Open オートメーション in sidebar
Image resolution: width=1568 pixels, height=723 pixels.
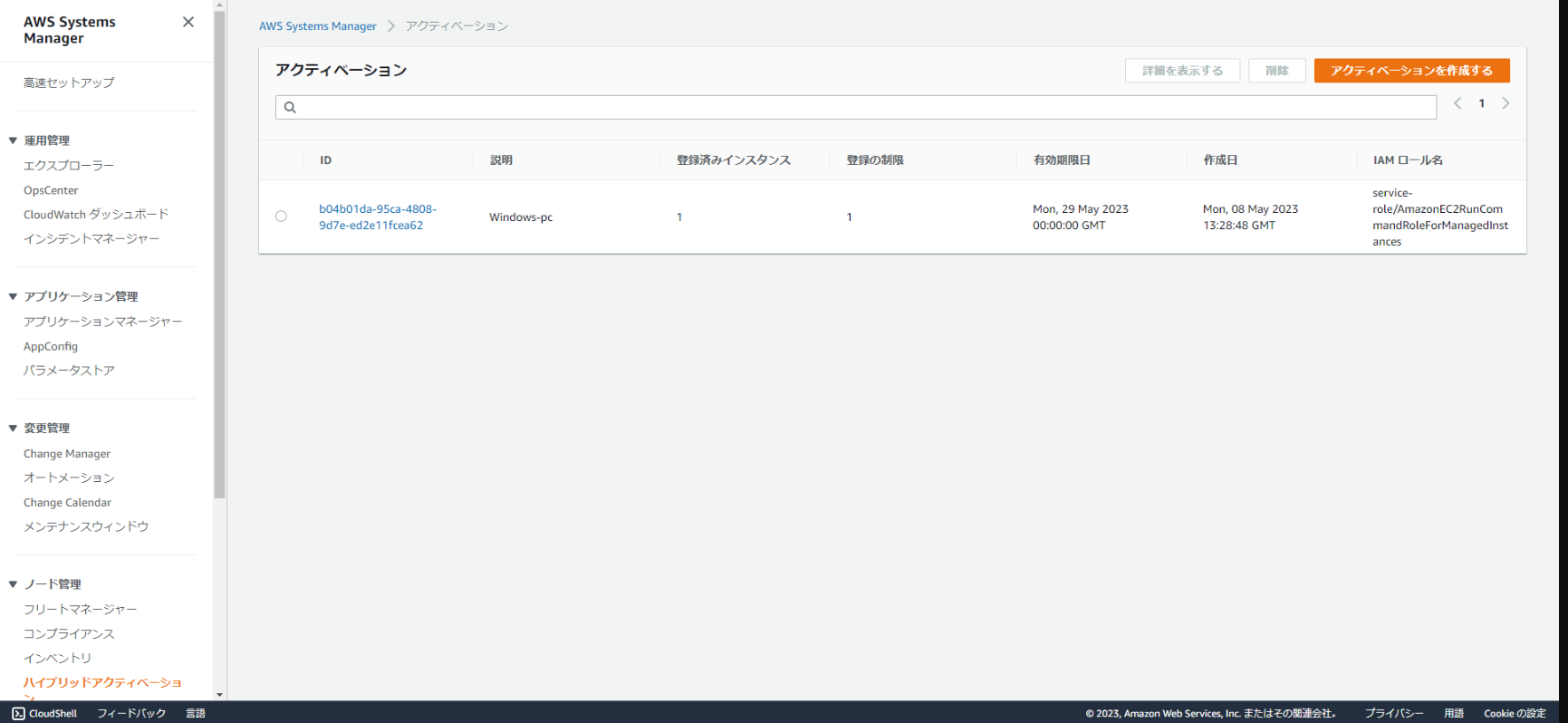[69, 477]
